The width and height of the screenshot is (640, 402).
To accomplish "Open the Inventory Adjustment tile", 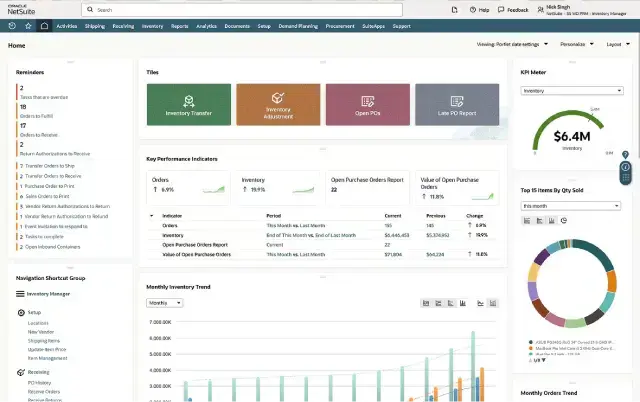I will [277, 105].
